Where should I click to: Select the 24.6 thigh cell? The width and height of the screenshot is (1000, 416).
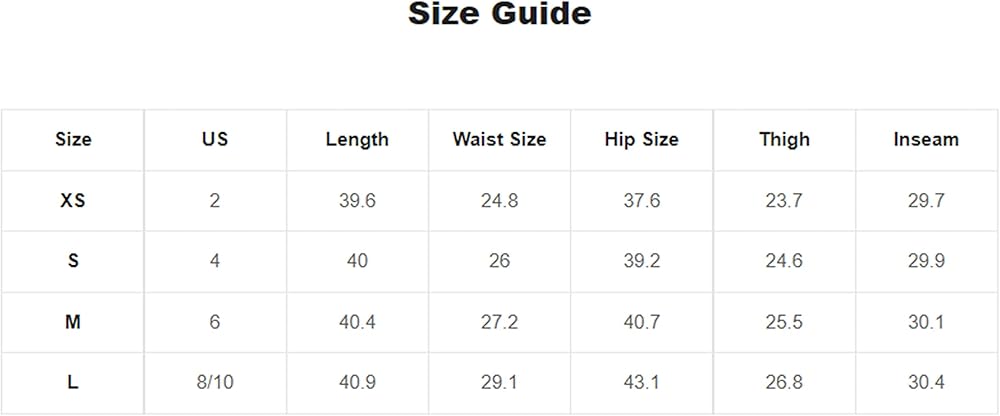[x=784, y=261]
